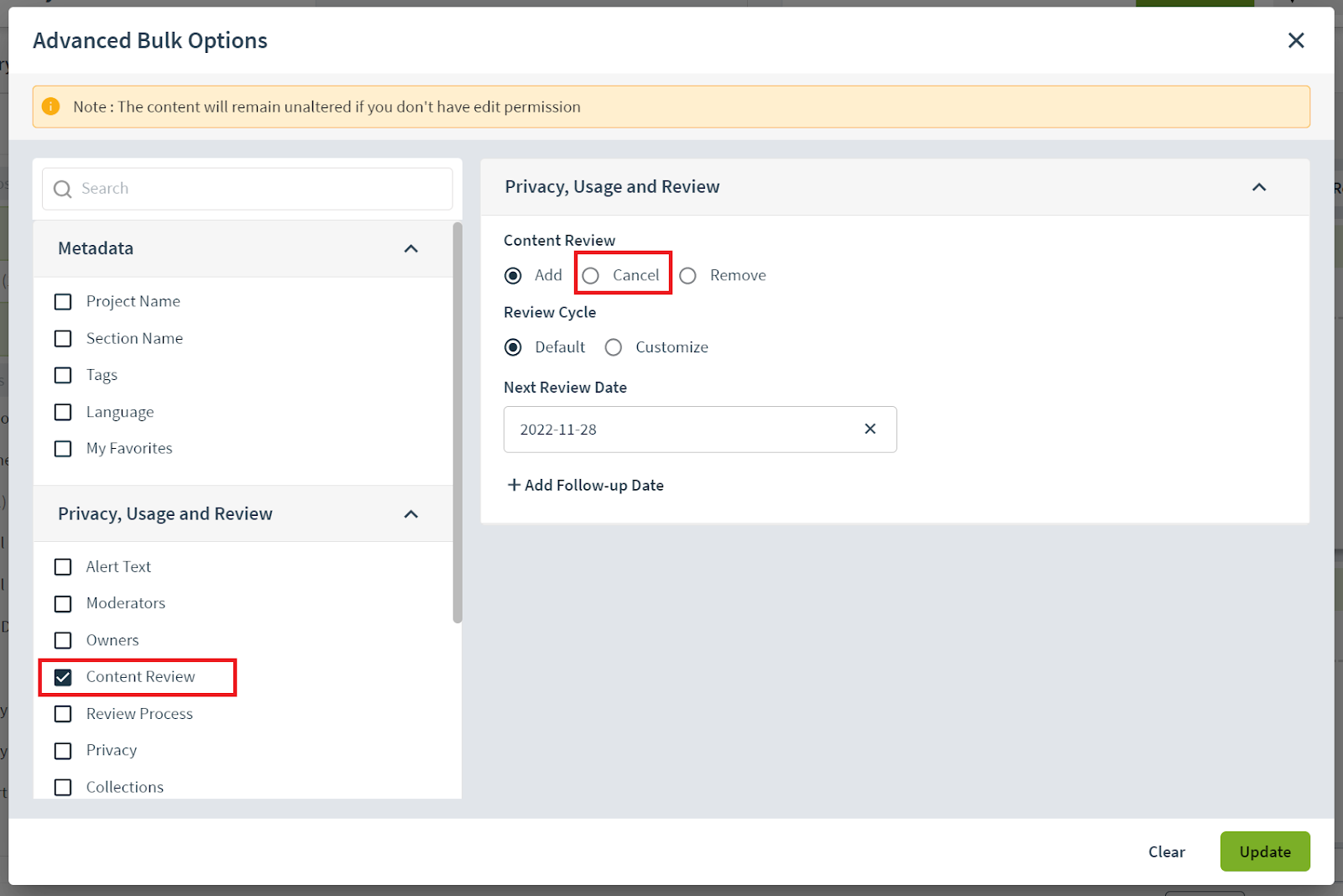
Task: Check the Collections checkbox
Action: (63, 787)
